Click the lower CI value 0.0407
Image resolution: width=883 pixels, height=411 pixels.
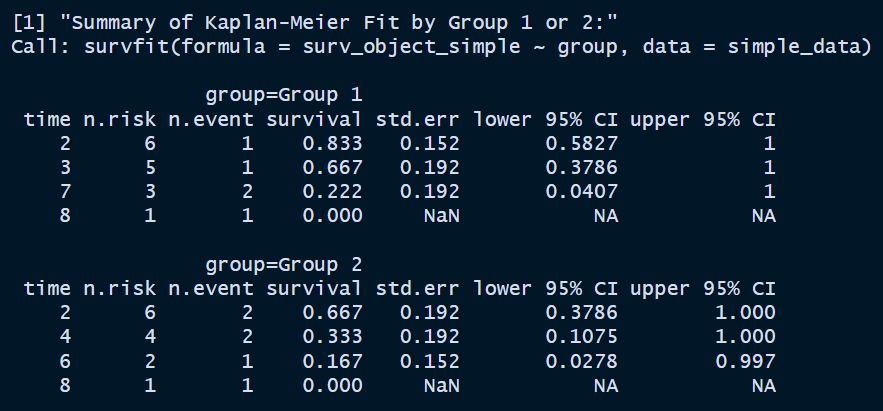pos(581,192)
